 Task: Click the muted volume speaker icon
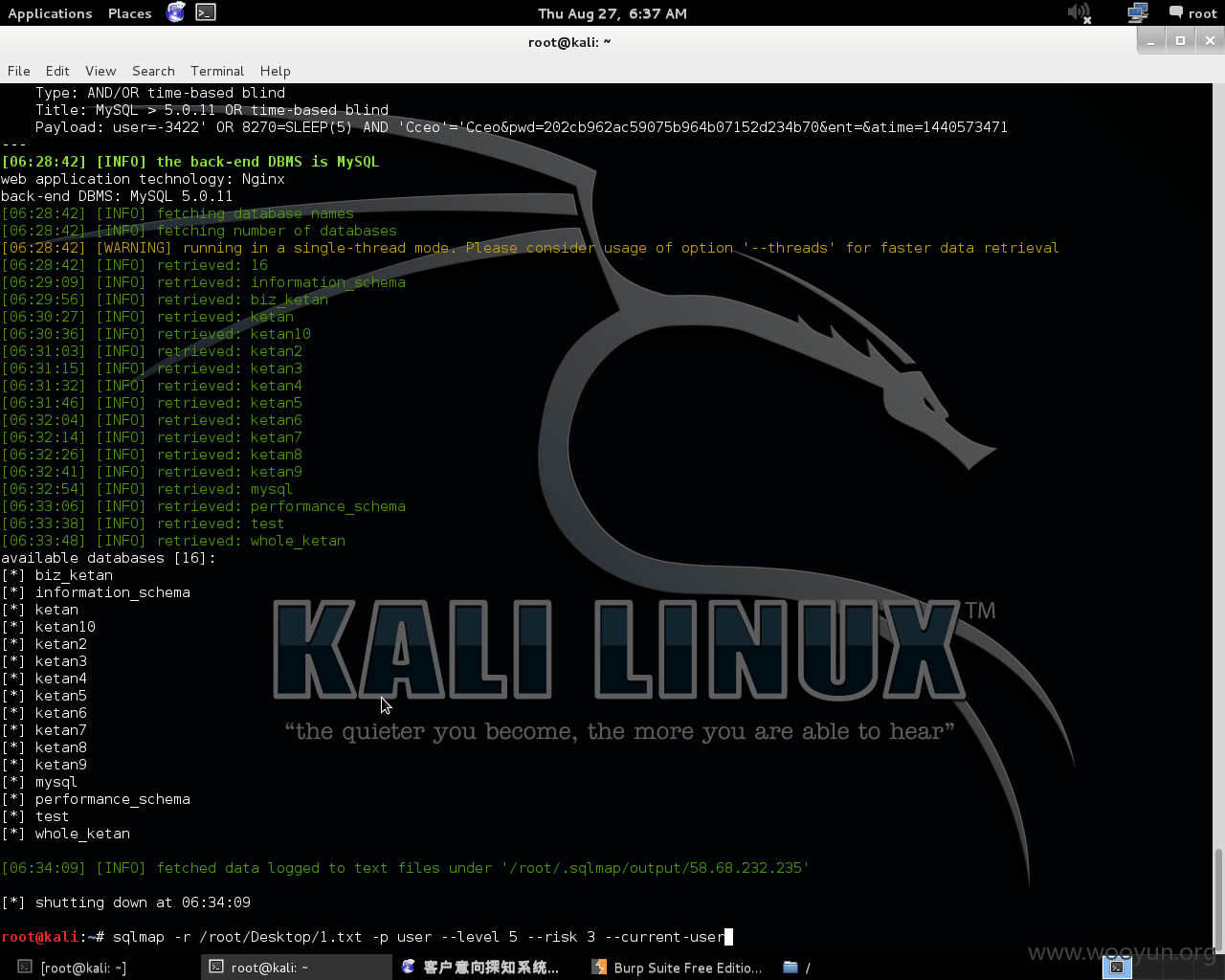pos(1080,13)
